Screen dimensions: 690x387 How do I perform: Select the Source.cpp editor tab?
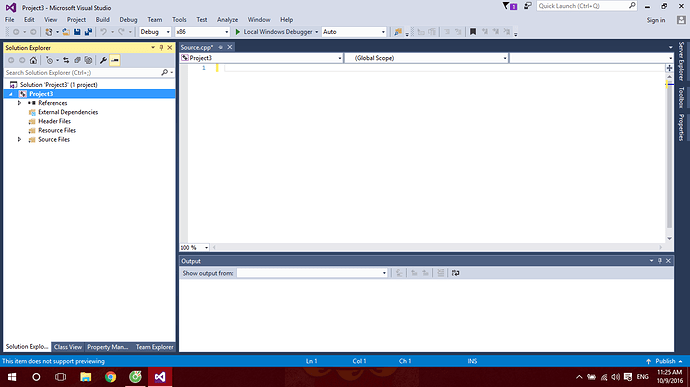[197, 47]
